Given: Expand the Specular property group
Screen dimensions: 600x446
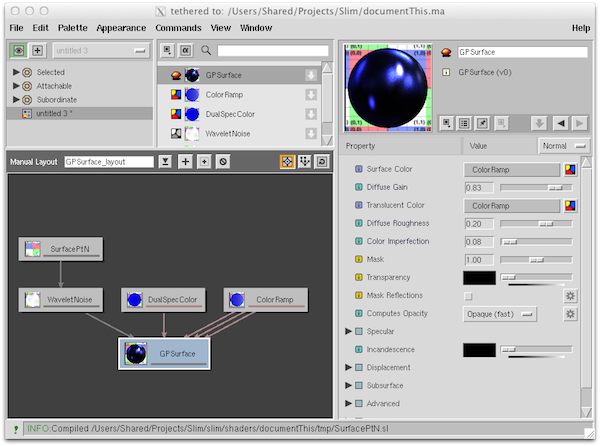Looking at the screenshot, I should pyautogui.click(x=349, y=331).
